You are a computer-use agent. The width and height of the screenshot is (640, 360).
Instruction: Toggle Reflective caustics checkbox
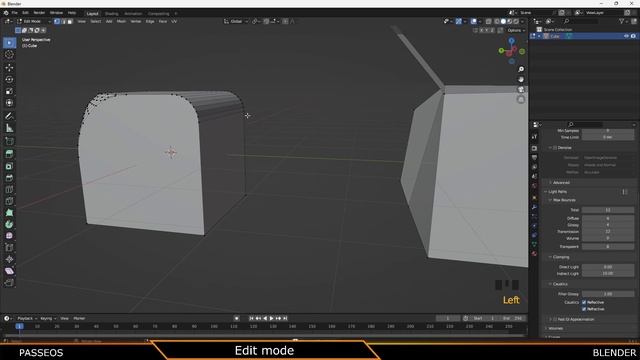[x=584, y=302]
